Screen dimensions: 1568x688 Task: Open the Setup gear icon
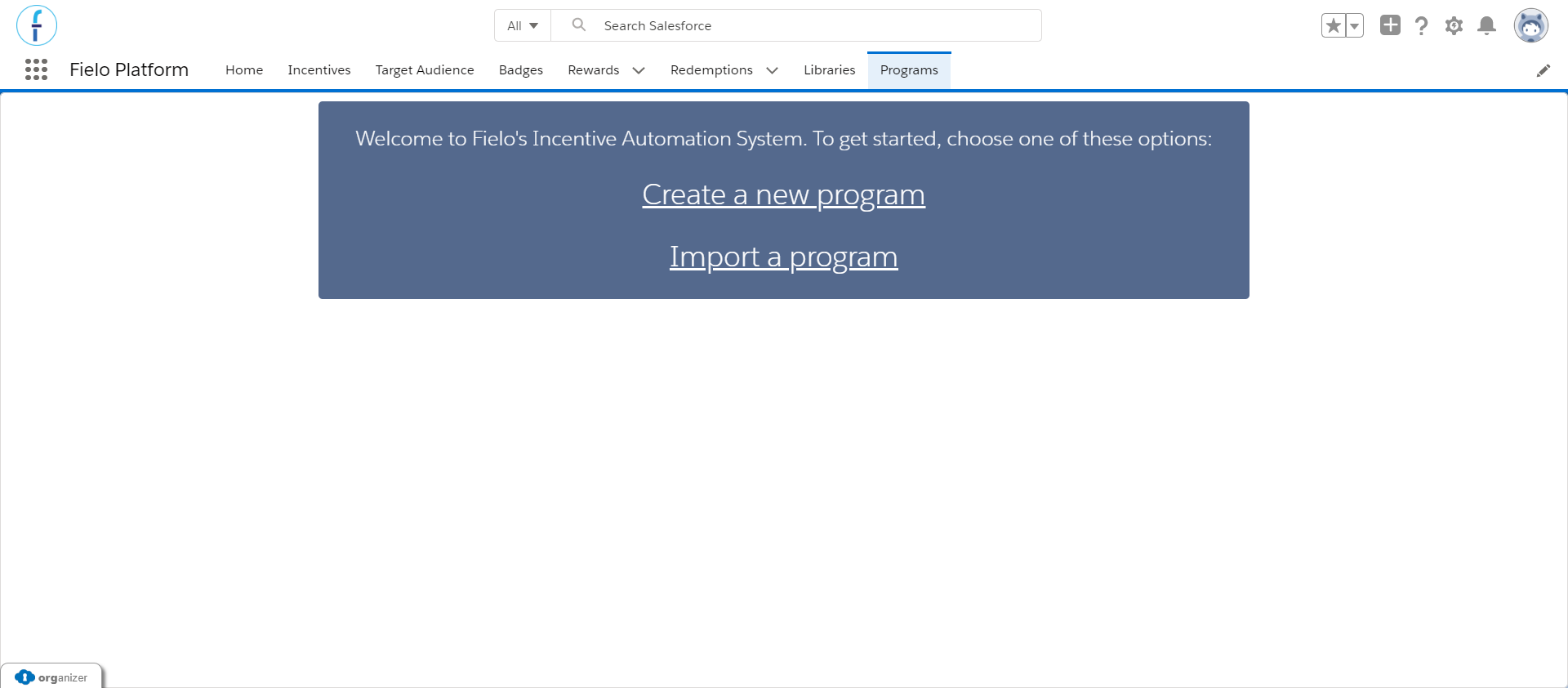(1454, 26)
